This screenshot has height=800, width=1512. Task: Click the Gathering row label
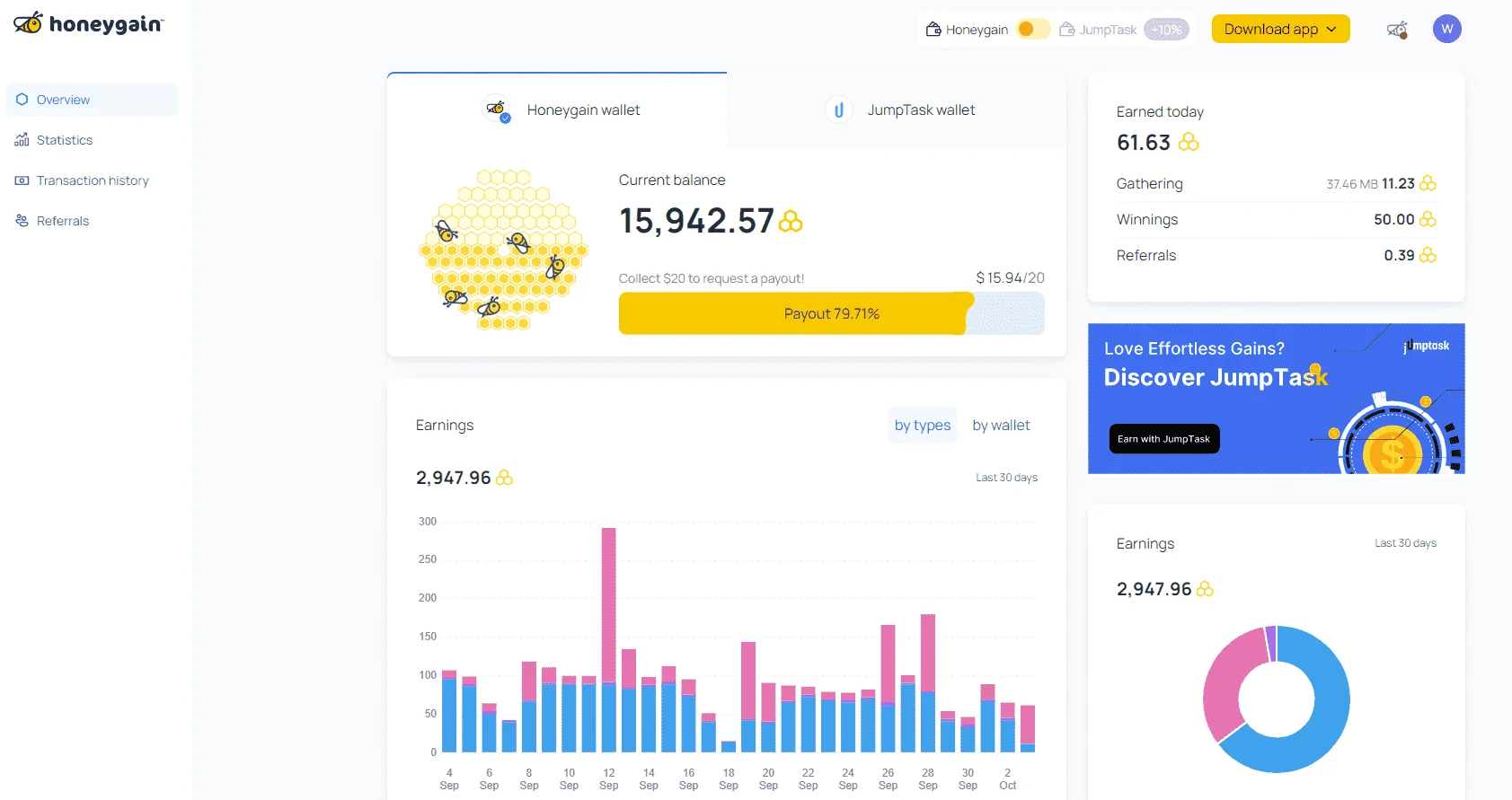(1149, 183)
